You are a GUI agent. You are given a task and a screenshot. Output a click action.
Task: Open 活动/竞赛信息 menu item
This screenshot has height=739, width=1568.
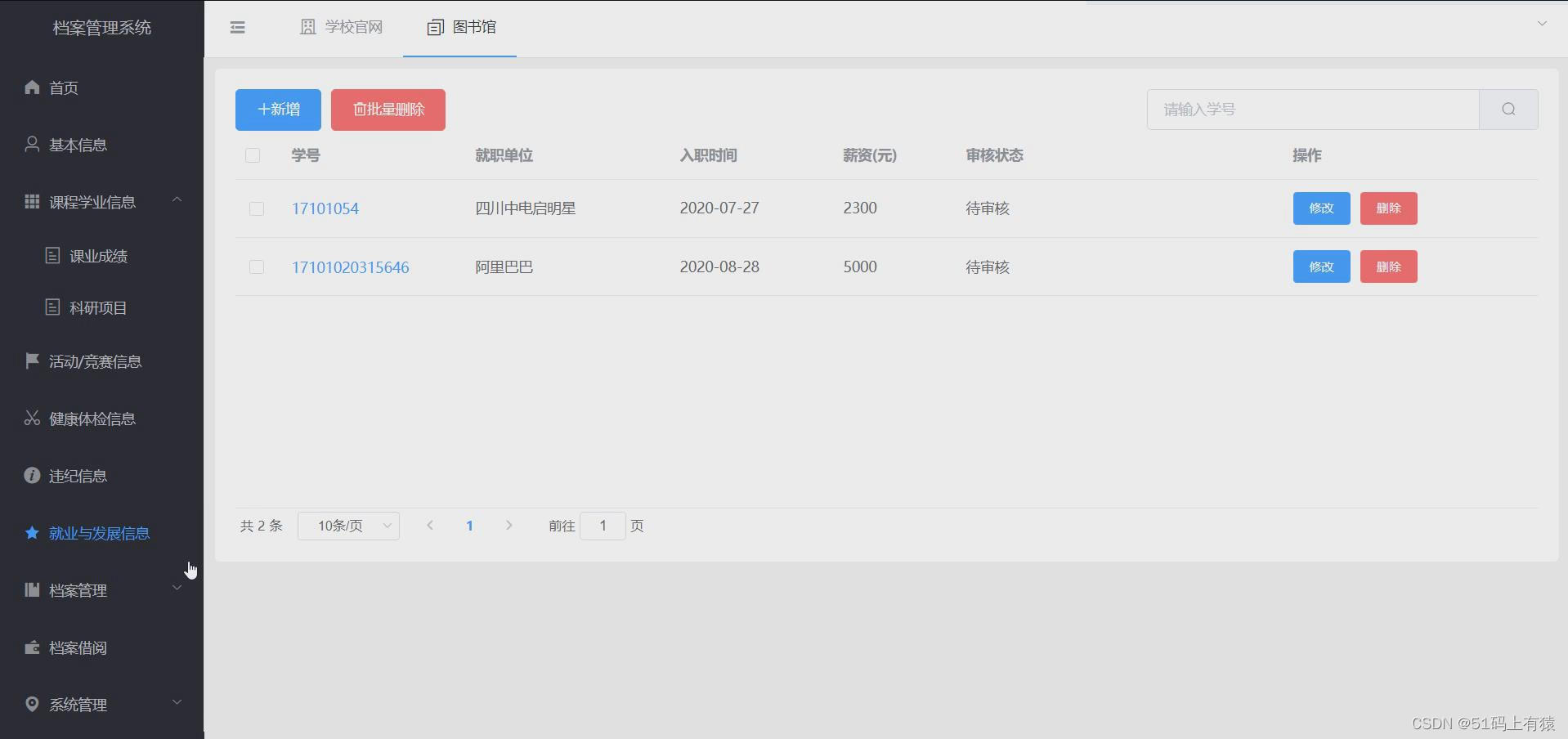point(101,361)
